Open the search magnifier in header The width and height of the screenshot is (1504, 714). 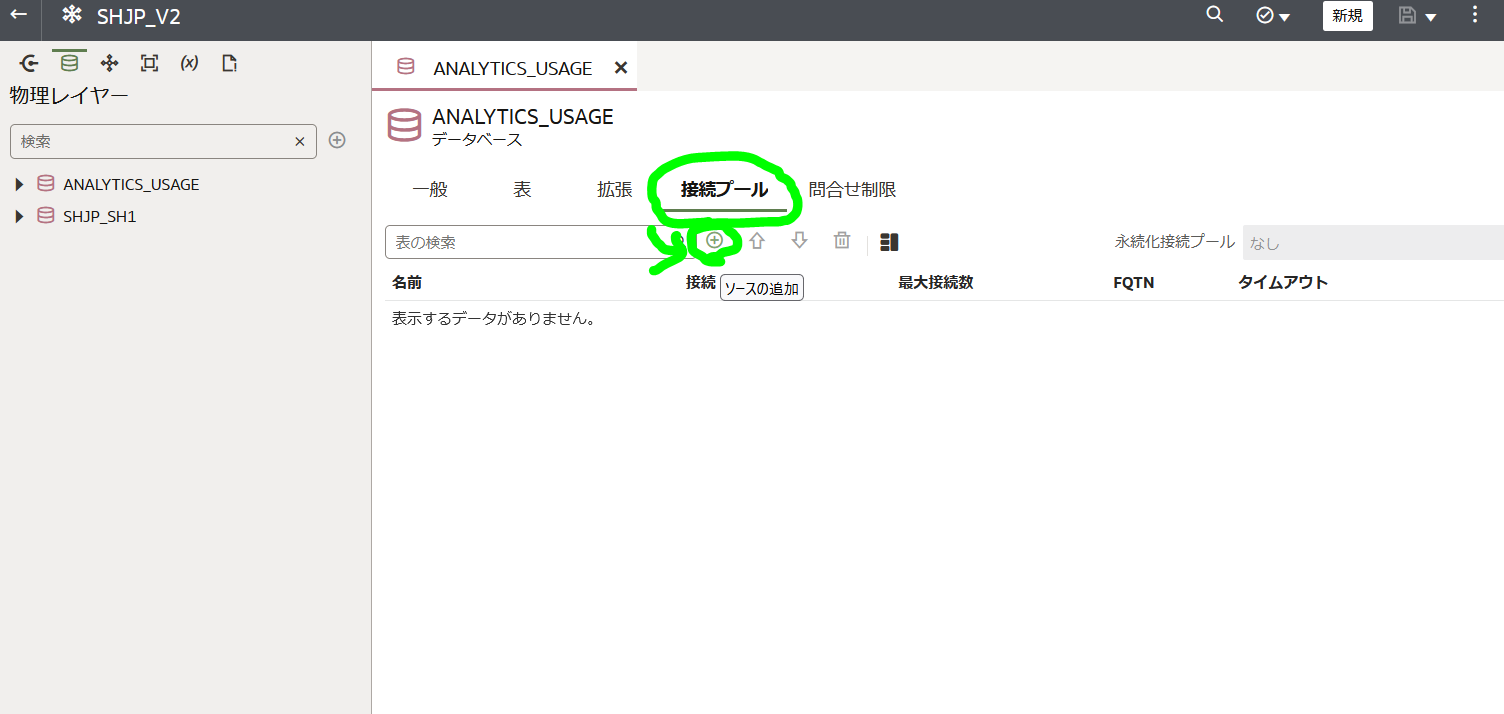pos(1215,15)
